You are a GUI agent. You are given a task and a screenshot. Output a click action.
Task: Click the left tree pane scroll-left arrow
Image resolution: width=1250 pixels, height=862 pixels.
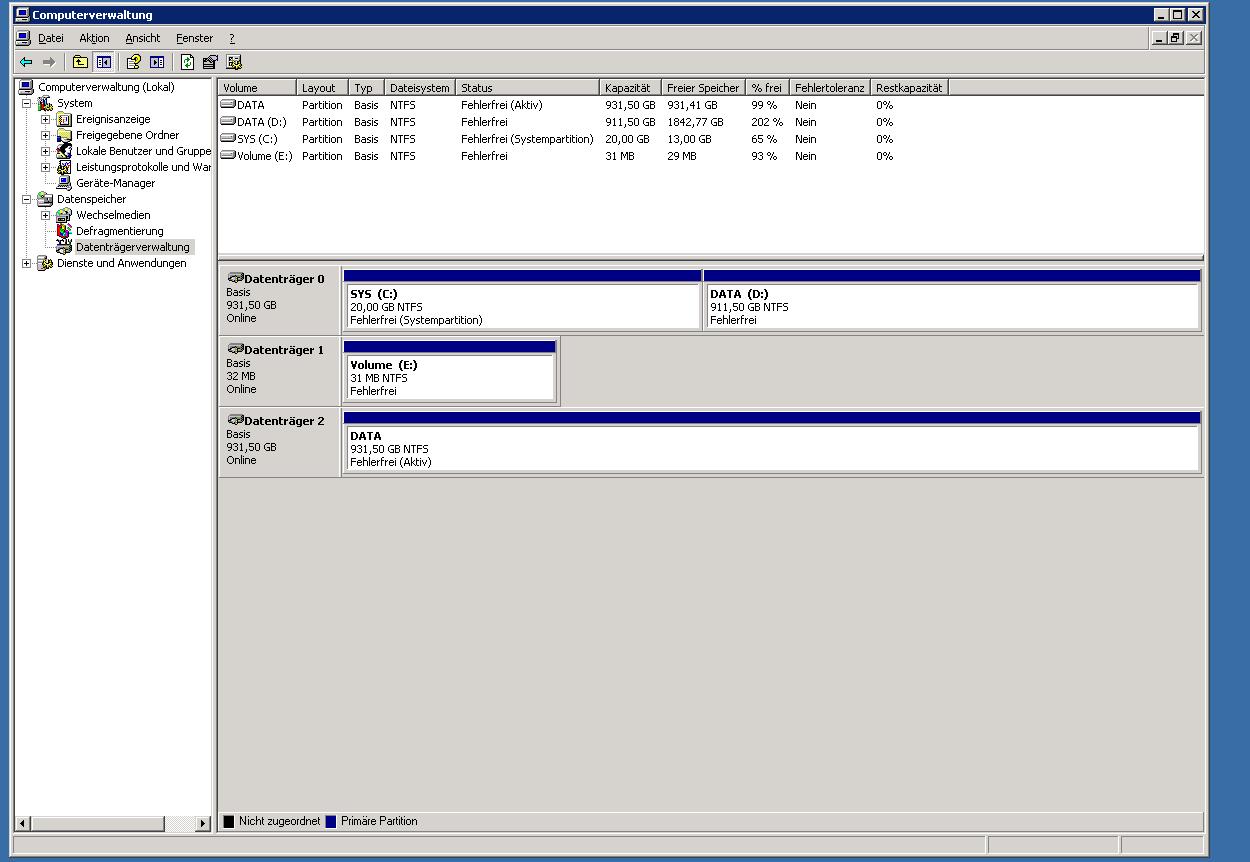pyautogui.click(x=23, y=824)
